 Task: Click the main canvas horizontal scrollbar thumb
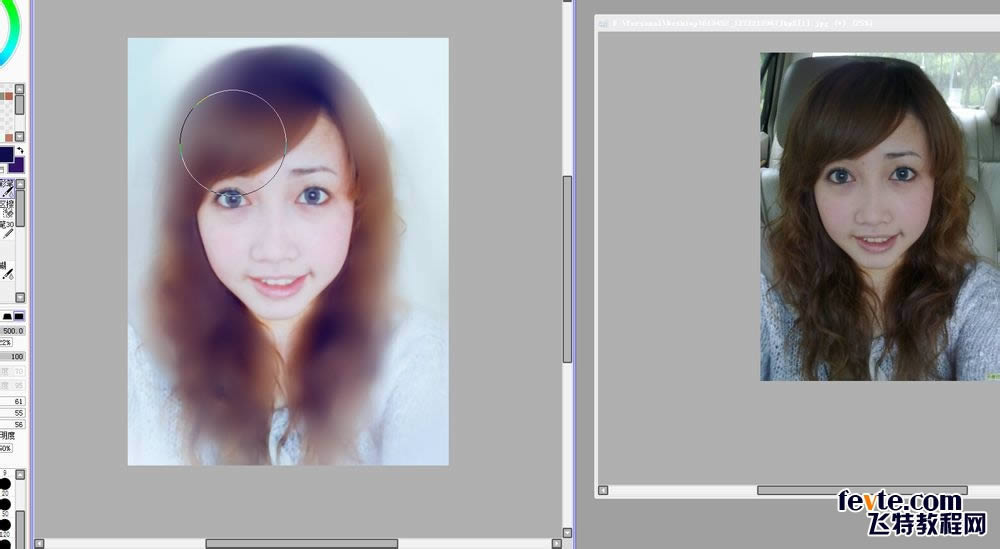point(301,543)
